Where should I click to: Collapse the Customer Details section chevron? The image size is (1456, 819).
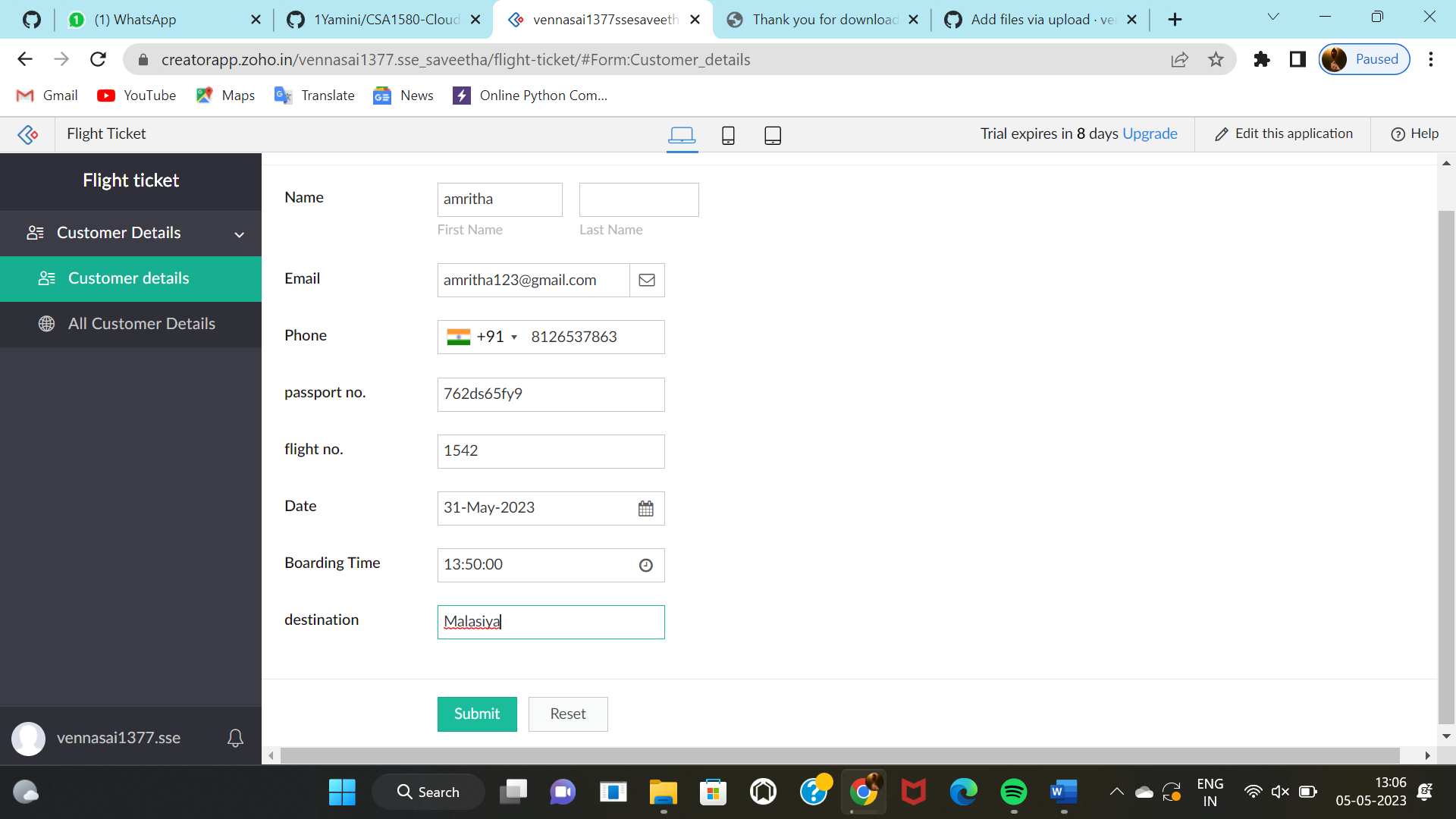[239, 234]
